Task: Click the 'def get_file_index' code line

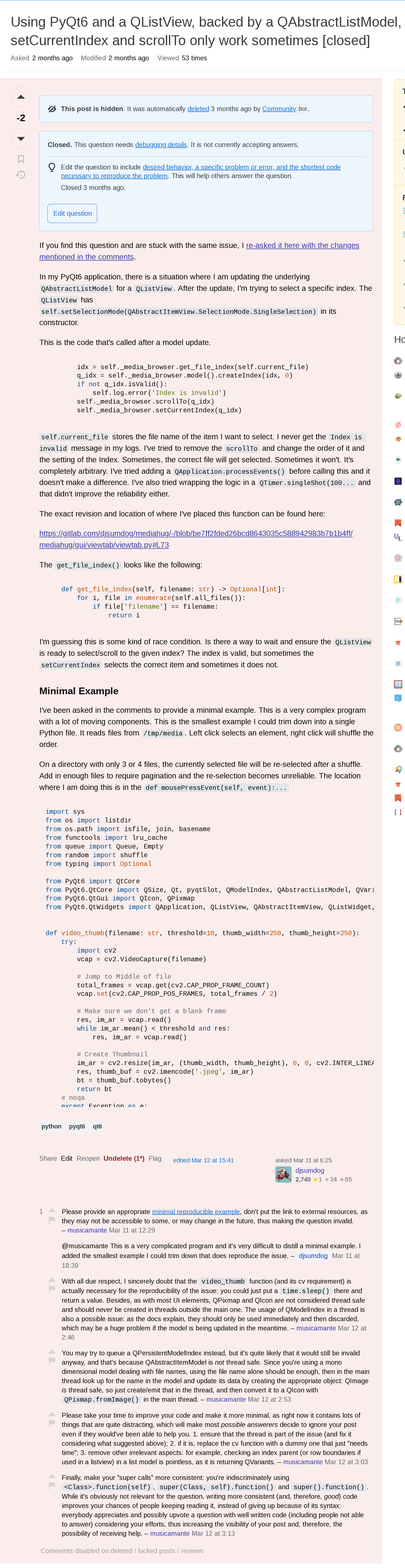Action: 173,589
